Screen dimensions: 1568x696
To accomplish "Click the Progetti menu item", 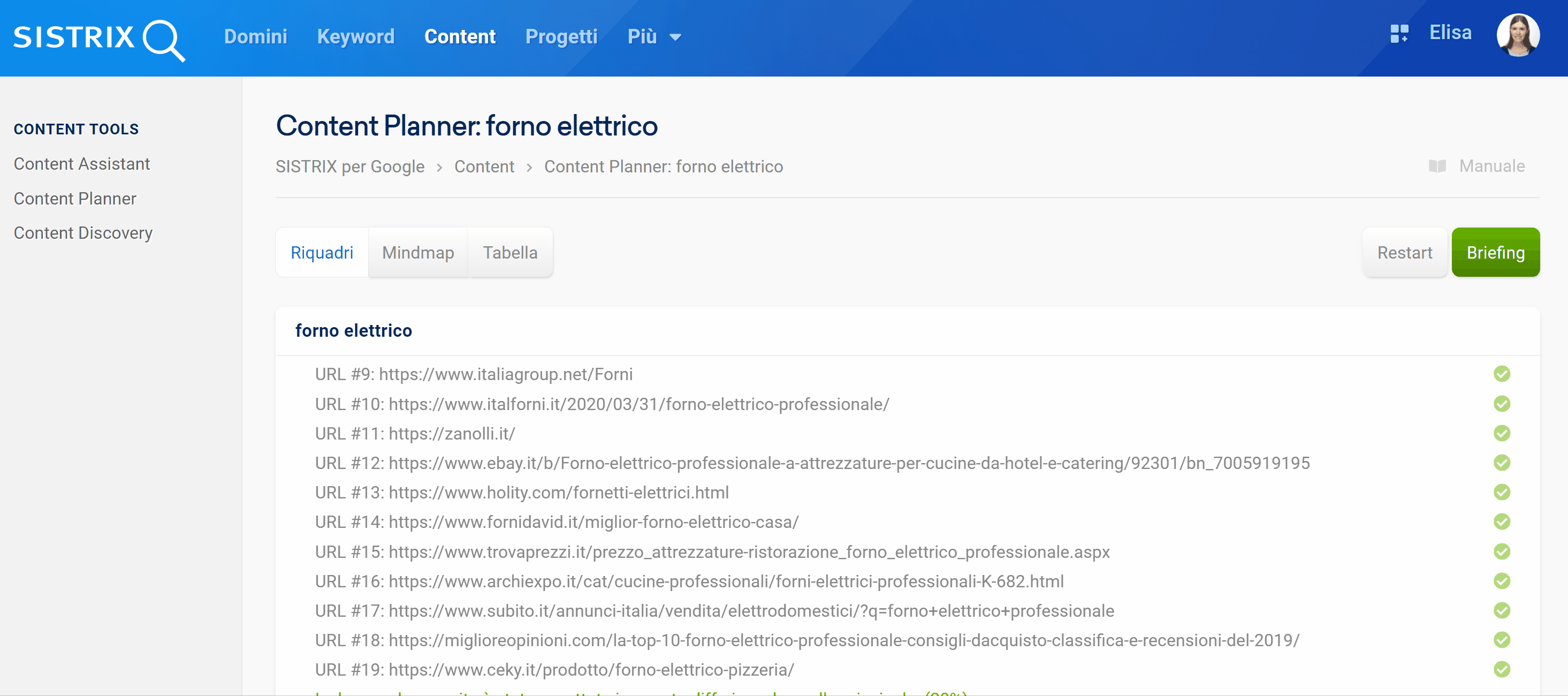I will pos(561,37).
